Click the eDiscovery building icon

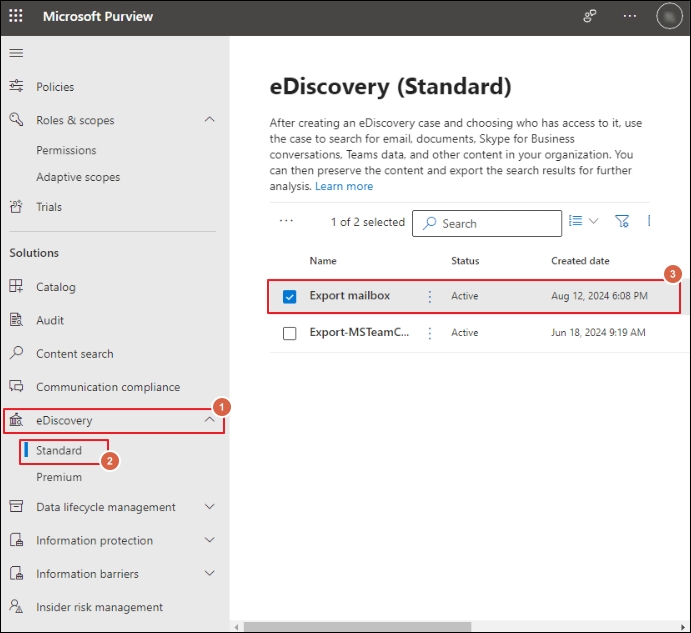16,420
